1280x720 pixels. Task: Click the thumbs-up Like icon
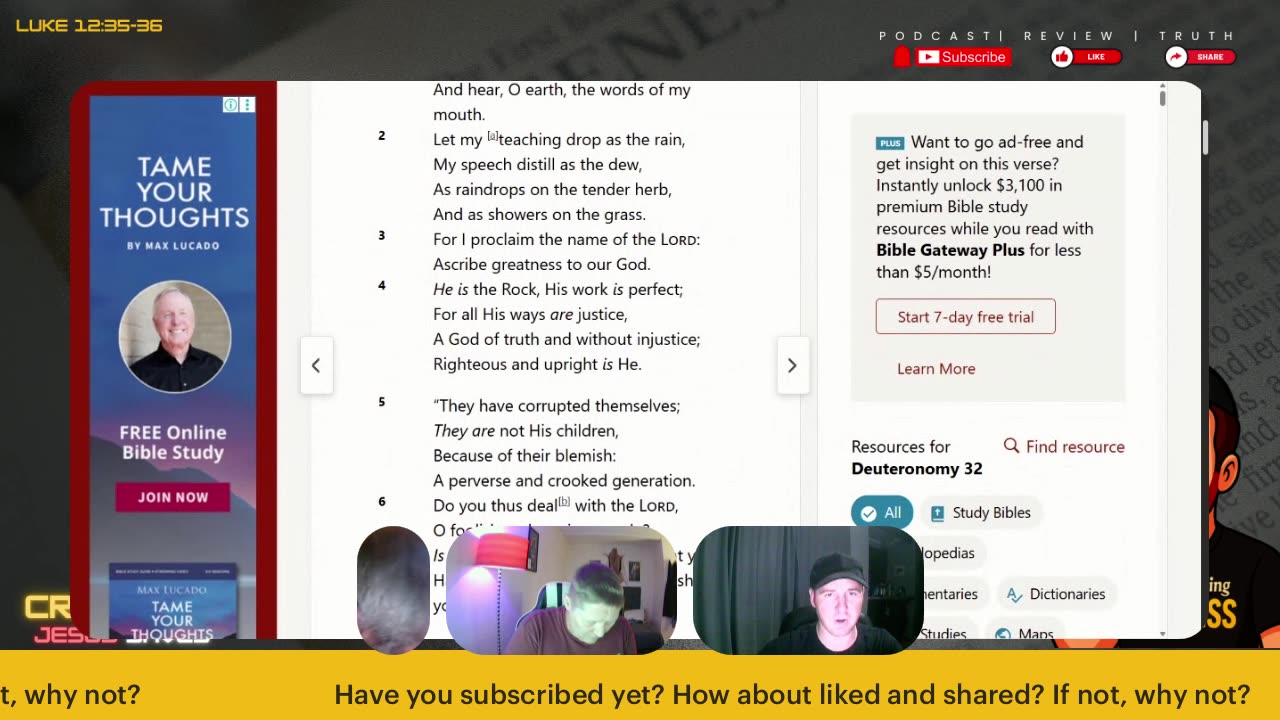[x=1062, y=57]
